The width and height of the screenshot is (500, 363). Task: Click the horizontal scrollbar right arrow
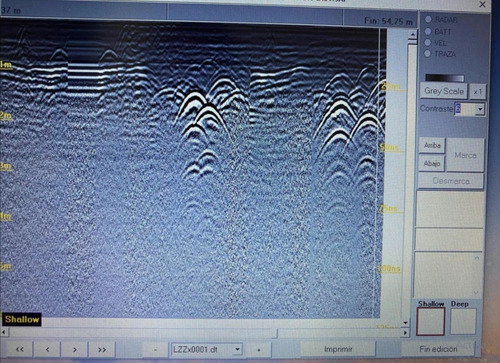(x=405, y=332)
